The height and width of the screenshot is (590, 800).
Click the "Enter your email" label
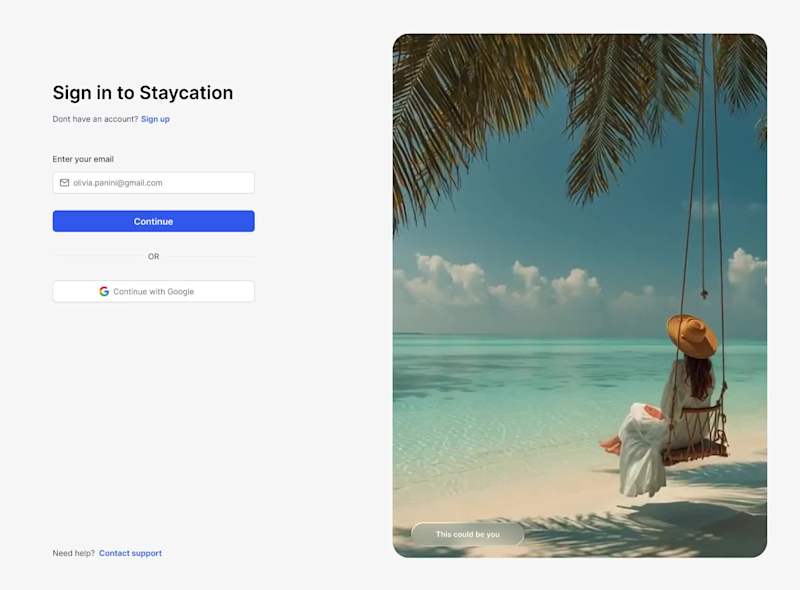point(83,159)
